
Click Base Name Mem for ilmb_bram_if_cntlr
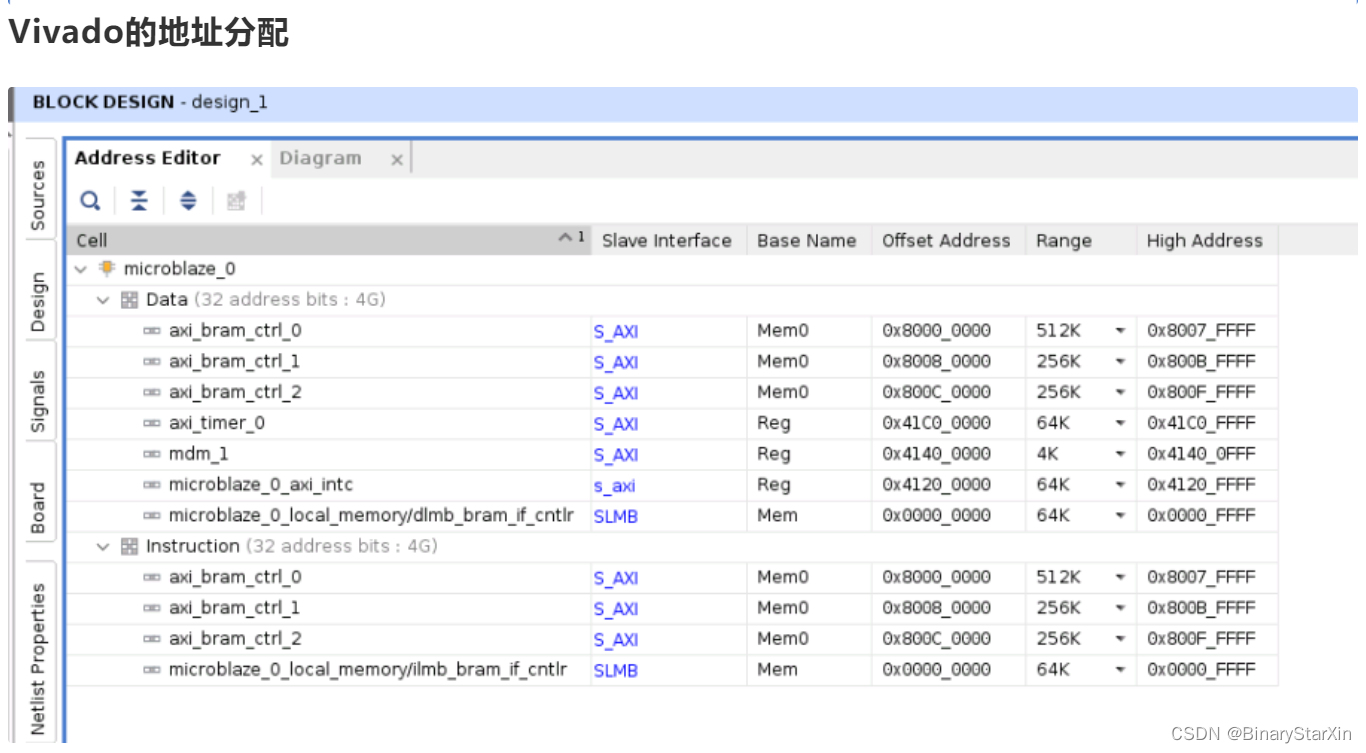click(x=777, y=670)
